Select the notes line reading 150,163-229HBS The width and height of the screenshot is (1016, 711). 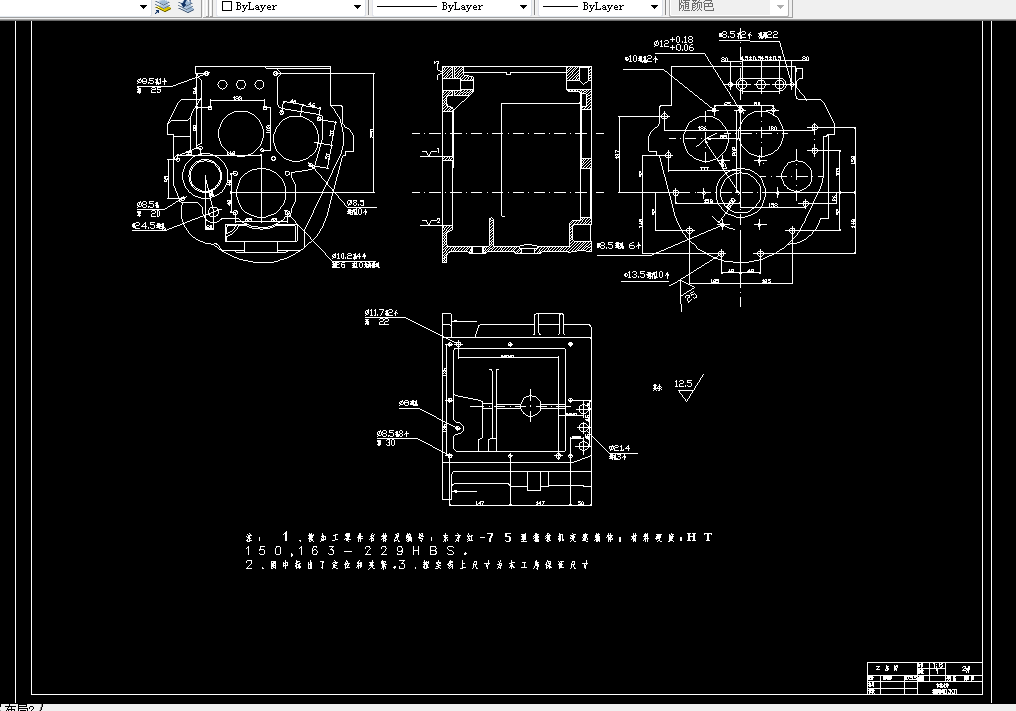point(358,551)
